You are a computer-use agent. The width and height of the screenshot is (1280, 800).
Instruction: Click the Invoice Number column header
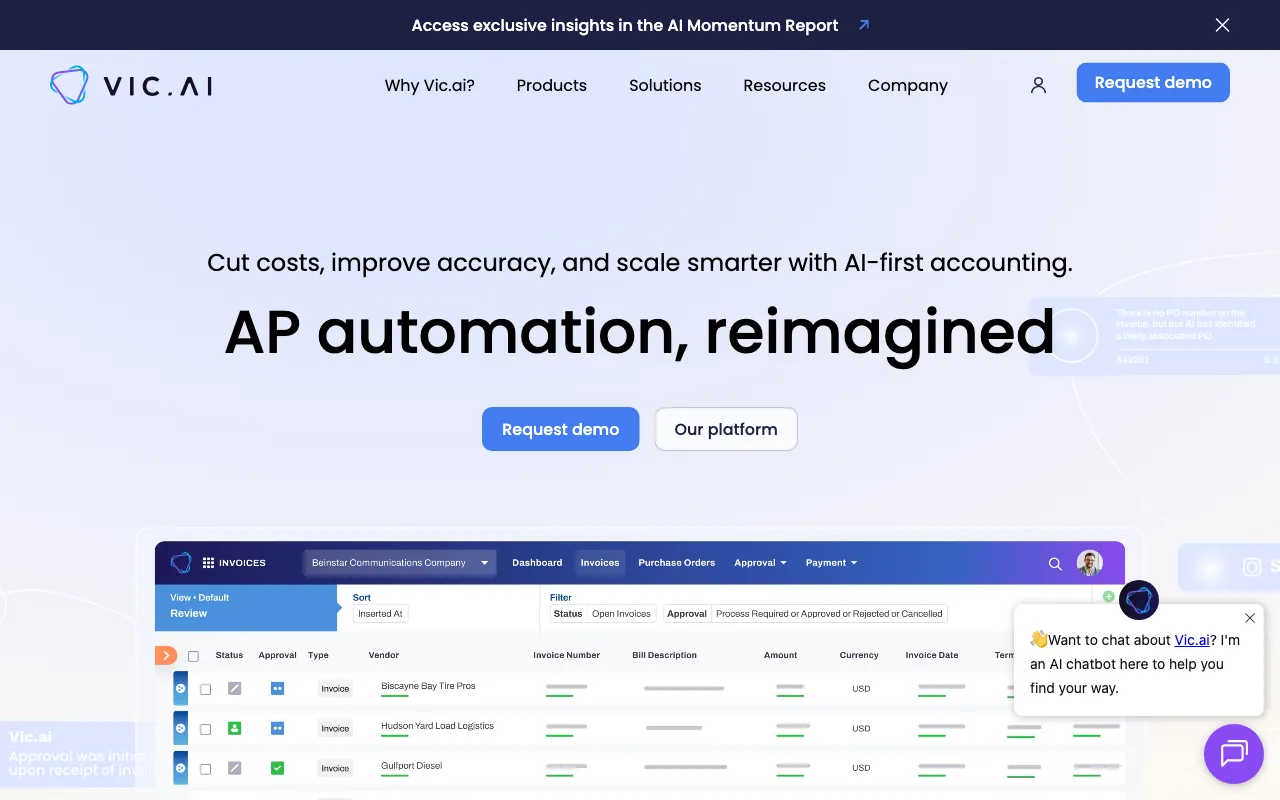pos(567,655)
